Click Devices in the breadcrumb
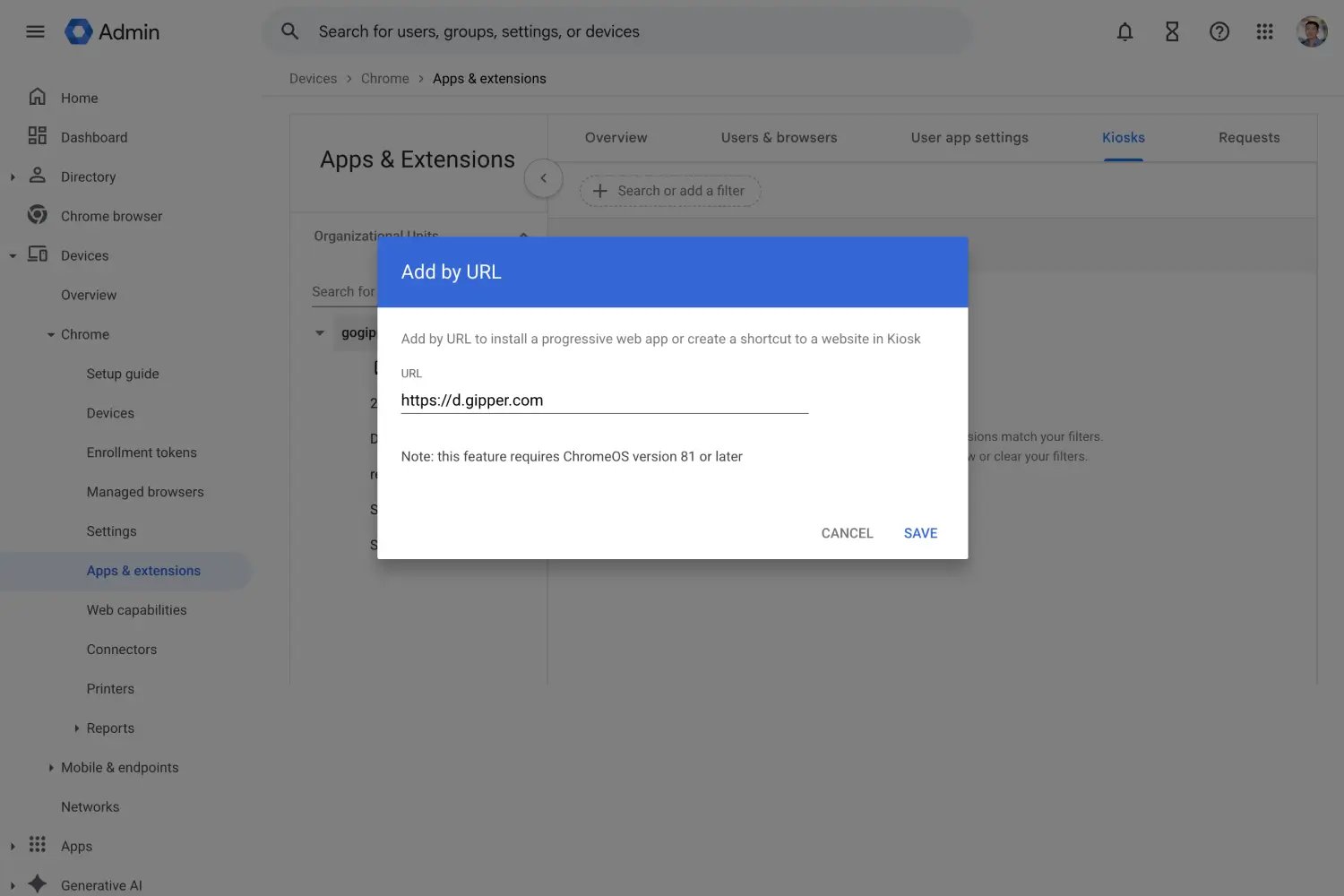 (x=313, y=79)
